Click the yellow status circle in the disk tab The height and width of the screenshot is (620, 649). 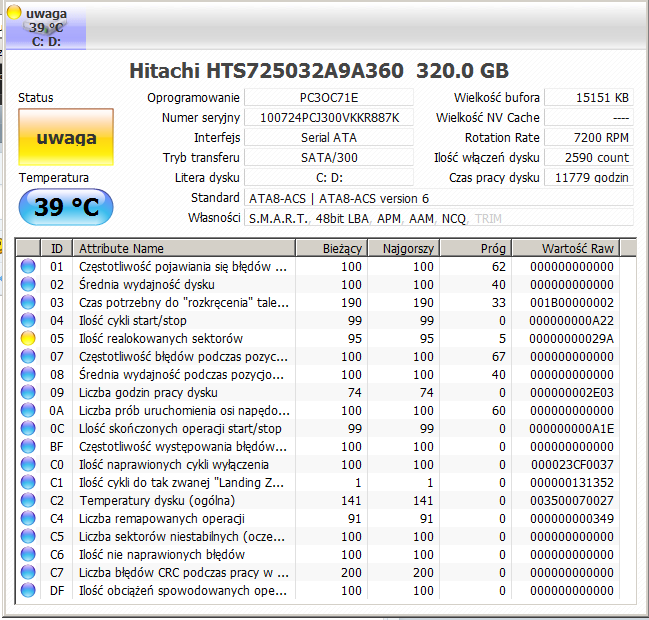pos(14,12)
